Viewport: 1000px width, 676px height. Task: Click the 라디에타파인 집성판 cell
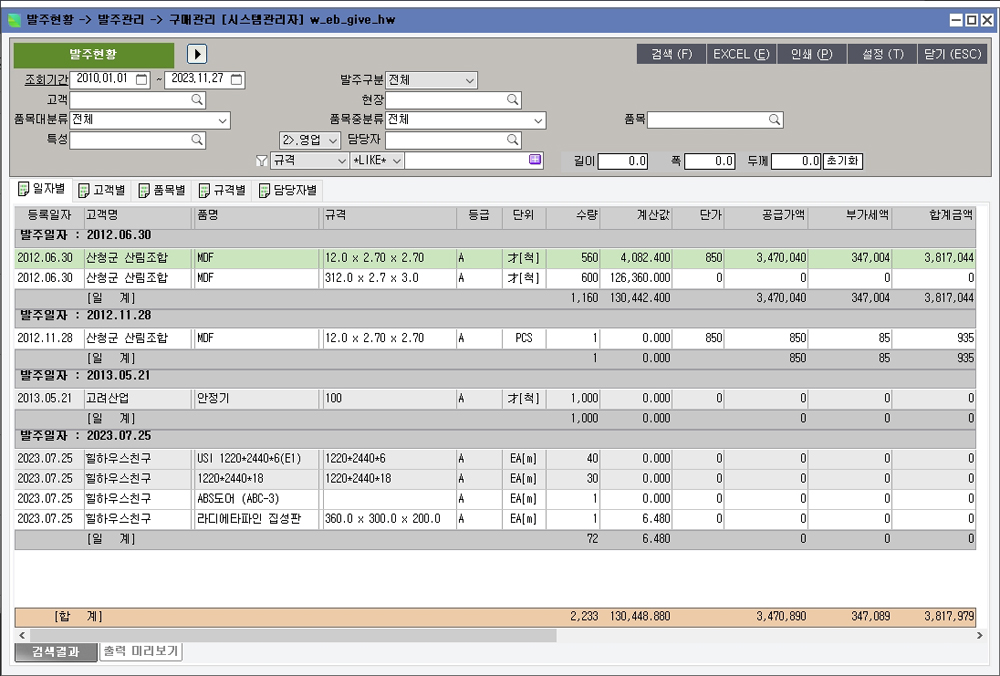(257, 518)
